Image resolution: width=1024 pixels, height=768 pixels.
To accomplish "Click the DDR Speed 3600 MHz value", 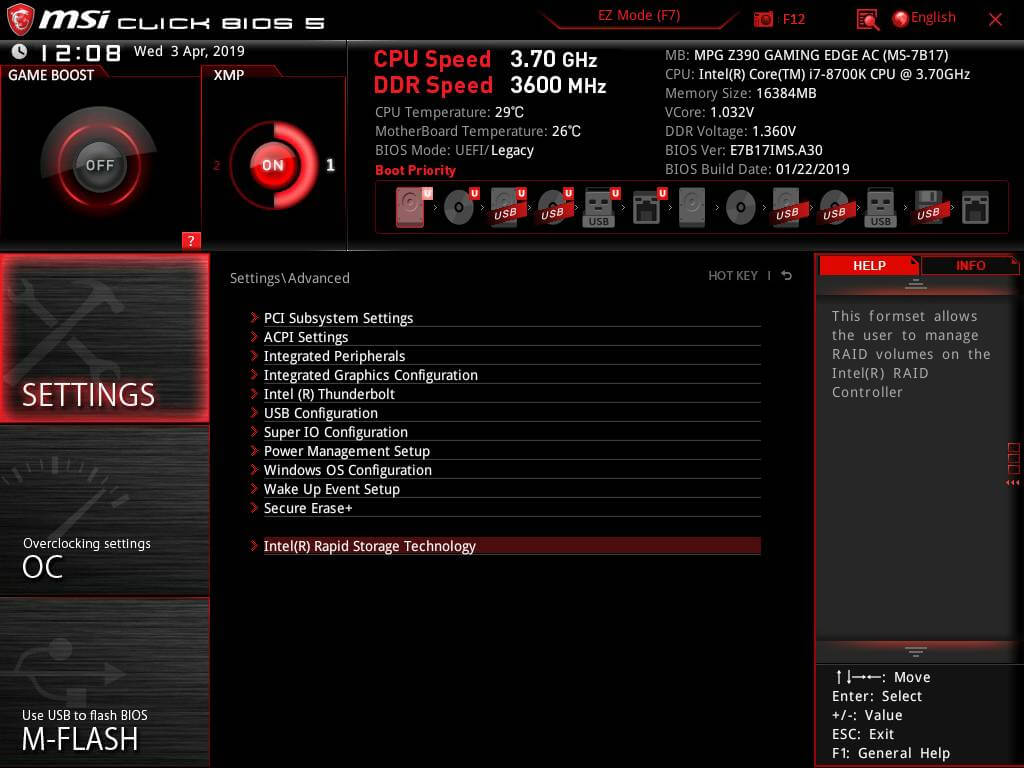I will click(558, 85).
